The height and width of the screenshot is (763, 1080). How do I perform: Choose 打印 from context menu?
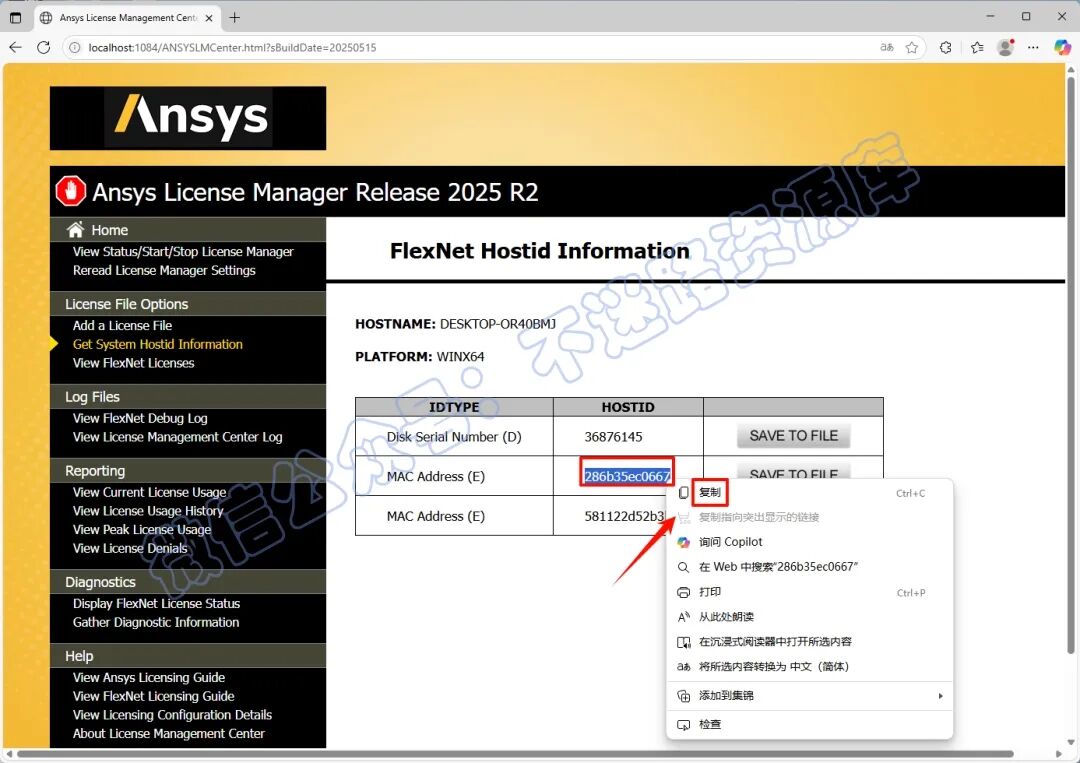click(x=710, y=592)
